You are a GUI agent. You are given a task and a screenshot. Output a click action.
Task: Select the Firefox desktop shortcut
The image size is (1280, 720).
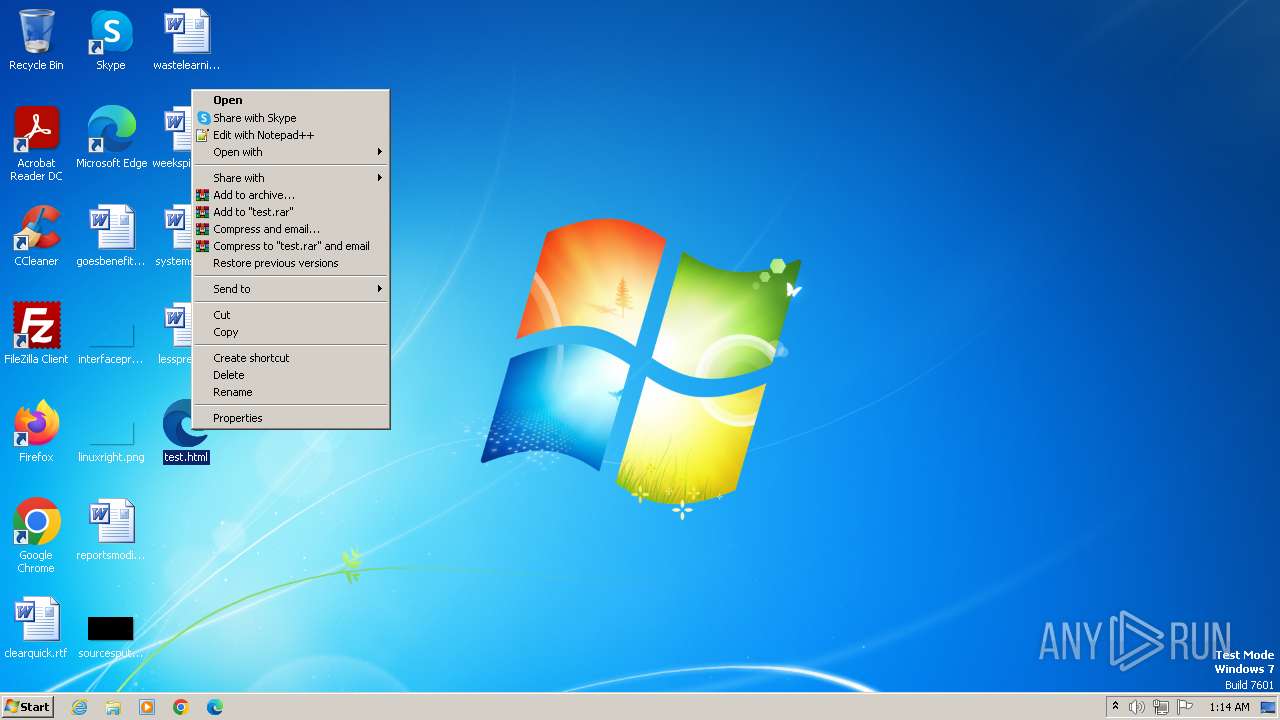pos(36,432)
